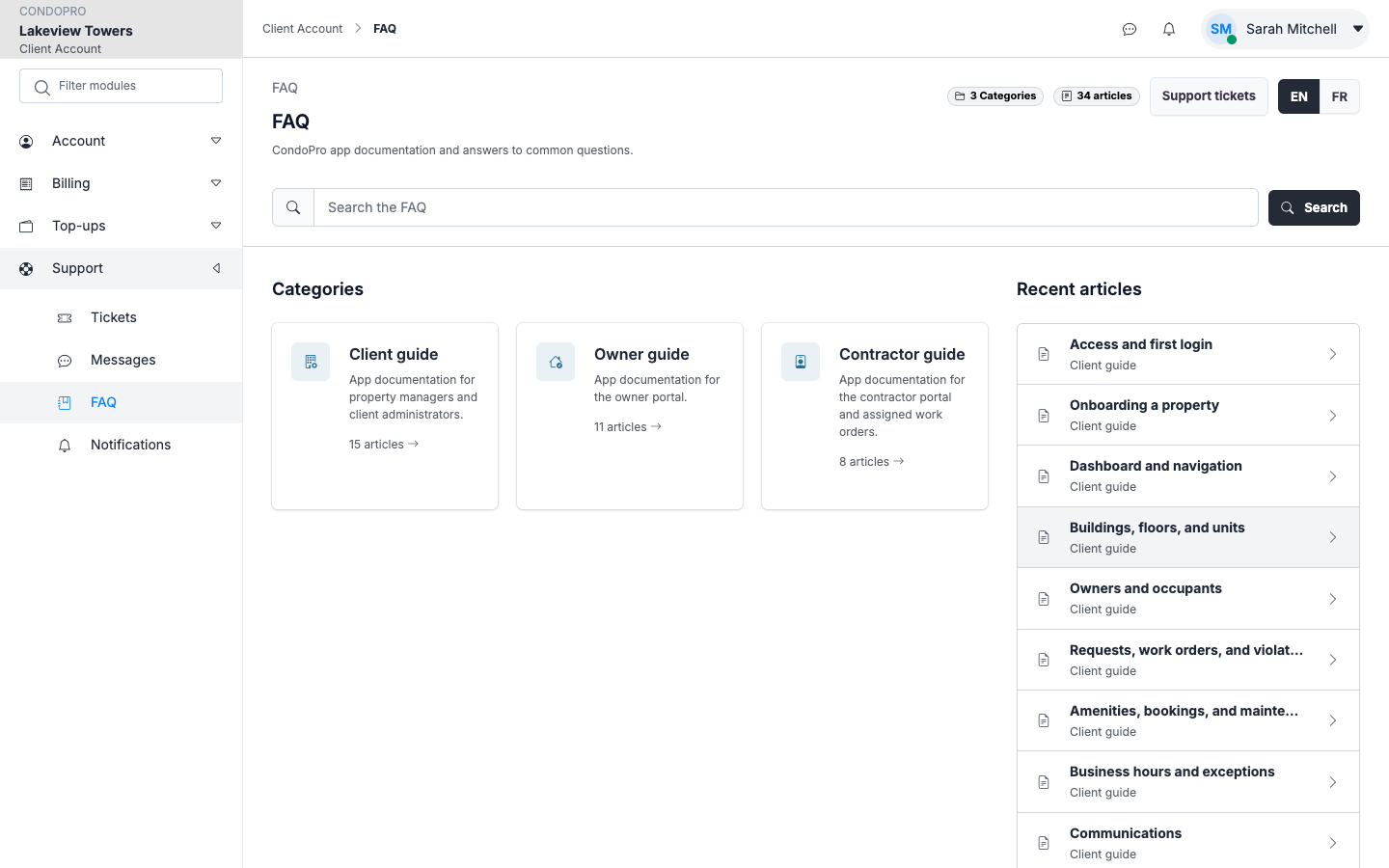The width and height of the screenshot is (1389, 868).
Task: Click the magnifier icon beside Search the FAQ
Action: 293,207
